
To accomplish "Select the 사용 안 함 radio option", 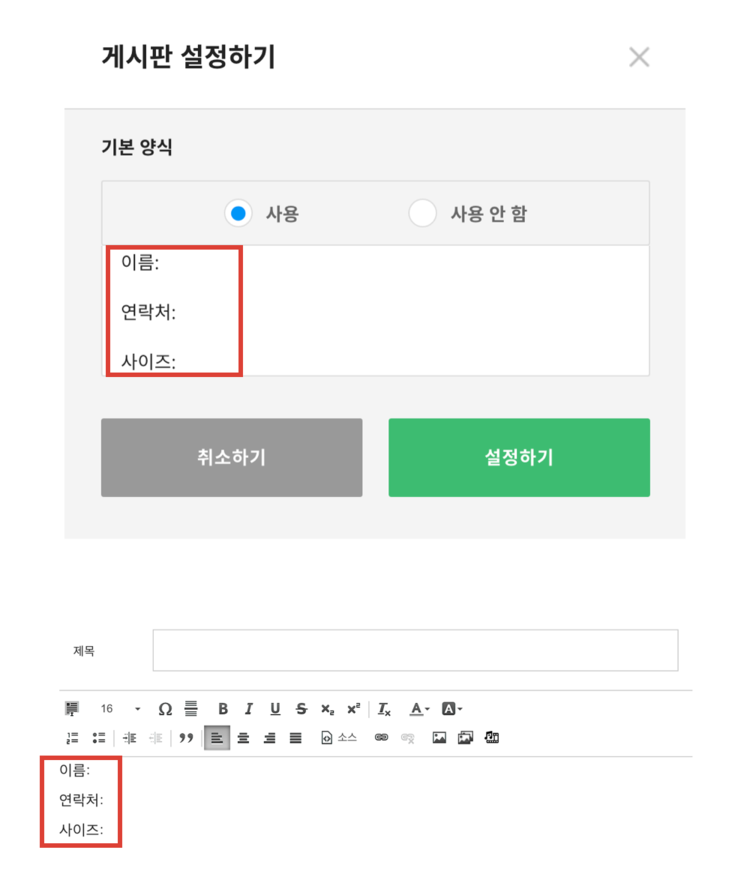I will [422, 214].
